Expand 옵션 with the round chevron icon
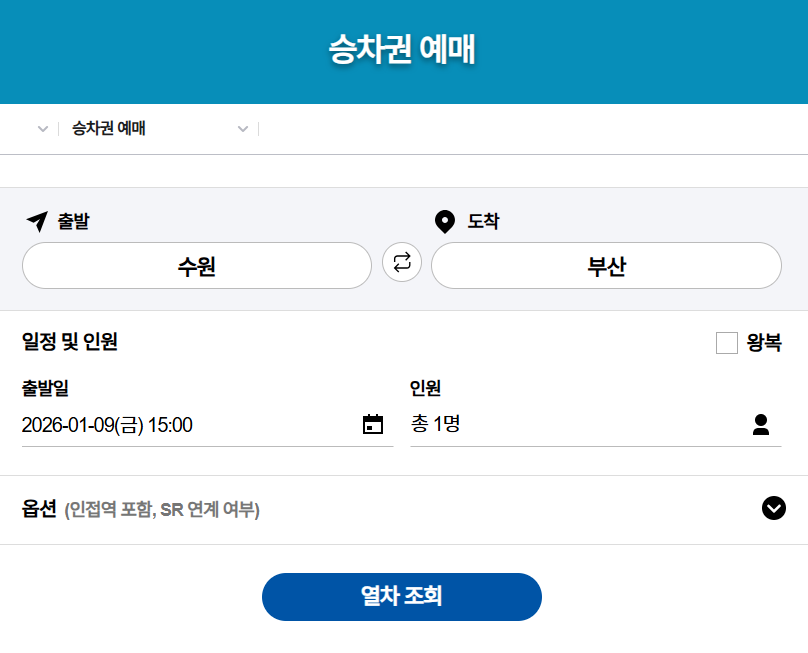 pos(774,509)
